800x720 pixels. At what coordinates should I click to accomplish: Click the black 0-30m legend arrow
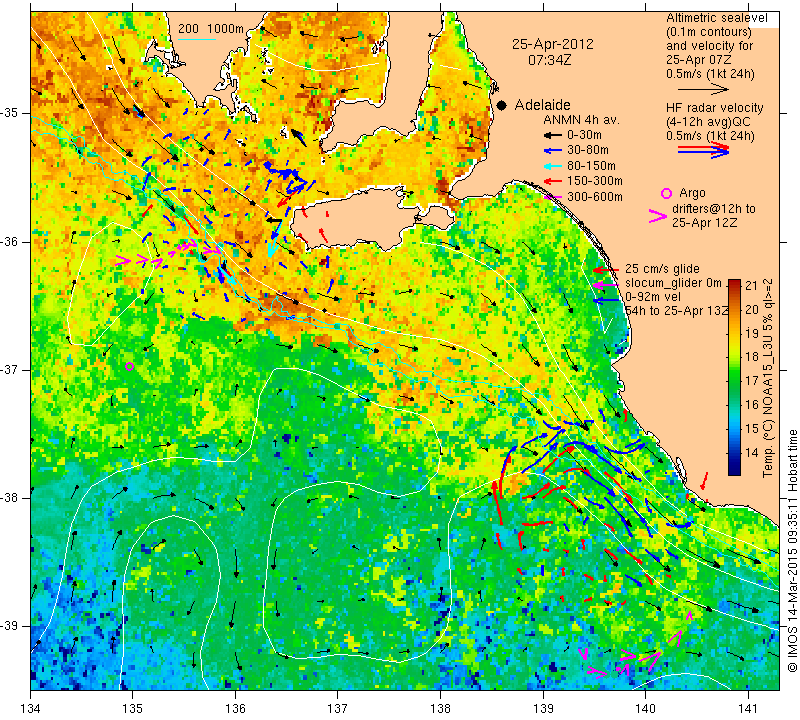click(552, 135)
